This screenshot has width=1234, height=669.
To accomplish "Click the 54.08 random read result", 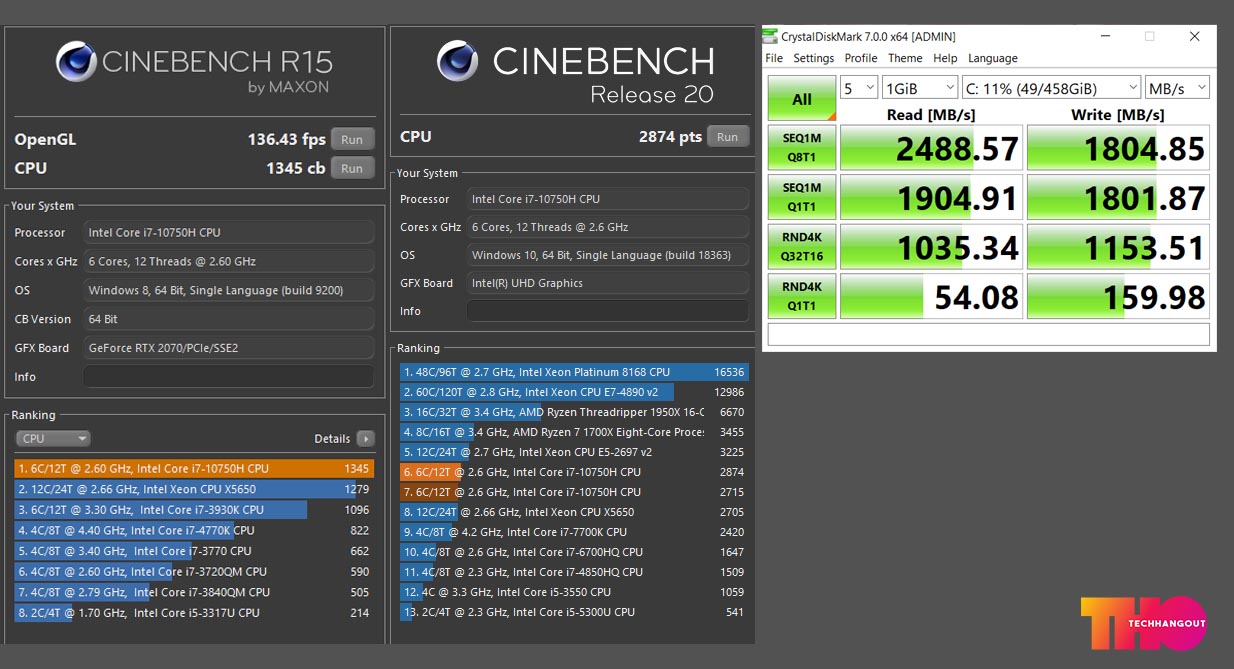I will 931,296.
